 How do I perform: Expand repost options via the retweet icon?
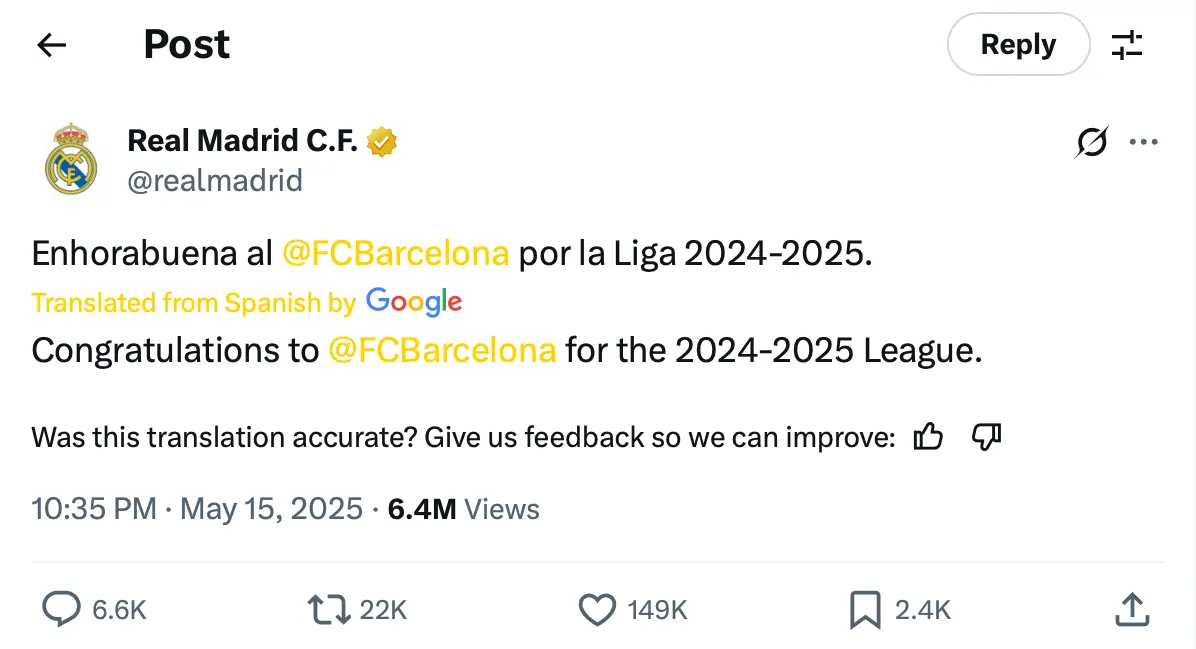(327, 608)
